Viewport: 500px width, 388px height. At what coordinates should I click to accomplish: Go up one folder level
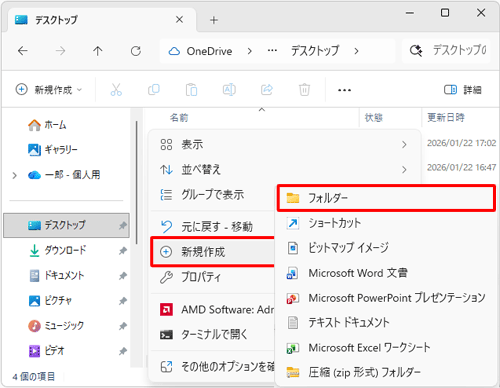[98, 51]
